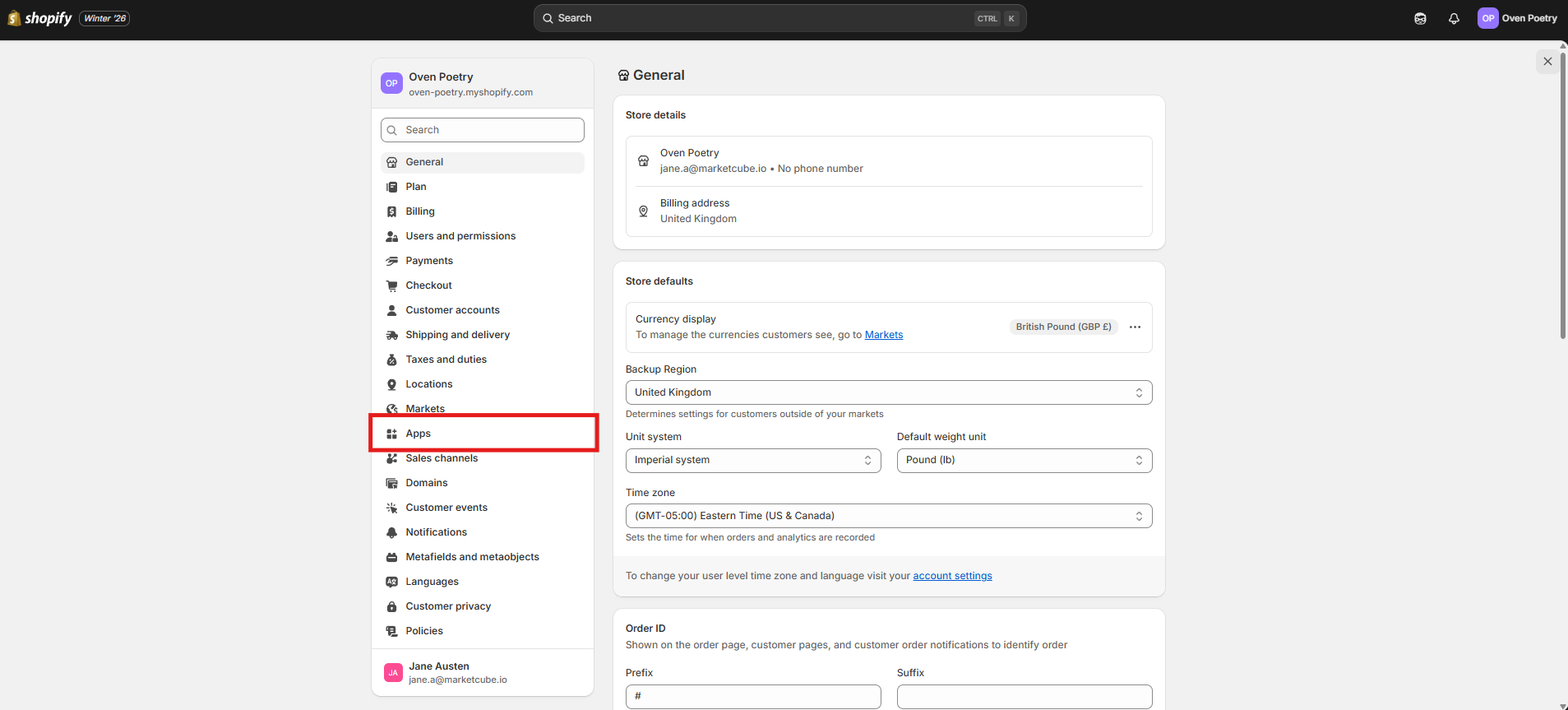The image size is (1568, 710).
Task: Expand the Default weight unit dropdown
Action: click(1025, 460)
